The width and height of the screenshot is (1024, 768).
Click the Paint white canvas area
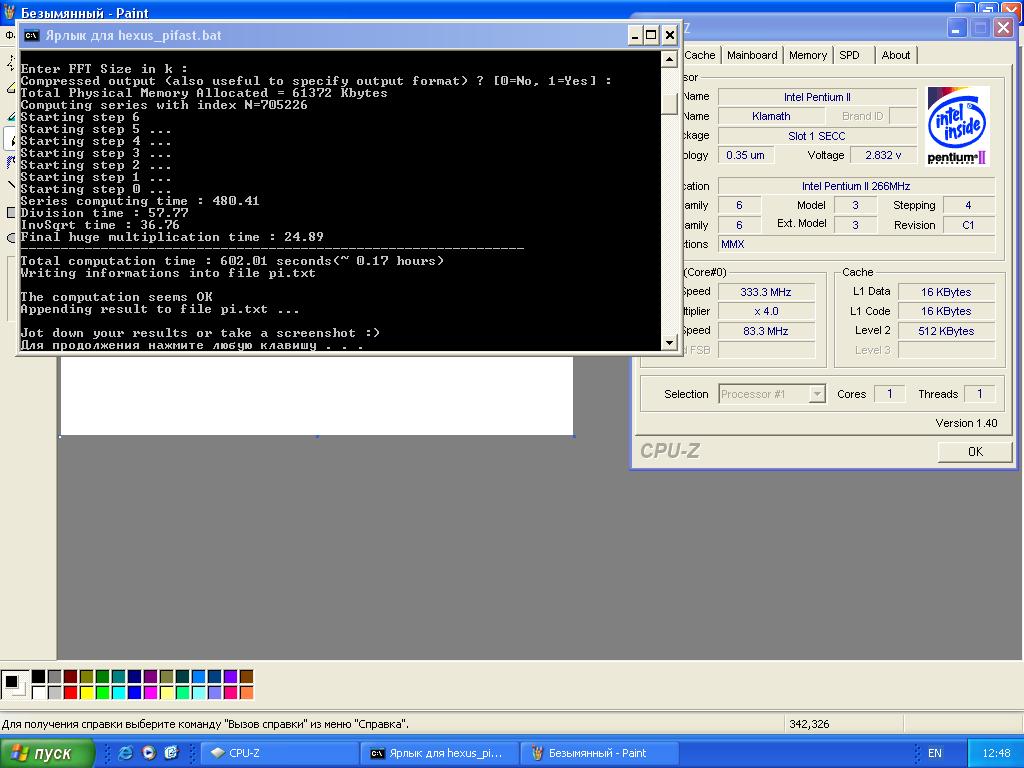tap(317, 395)
